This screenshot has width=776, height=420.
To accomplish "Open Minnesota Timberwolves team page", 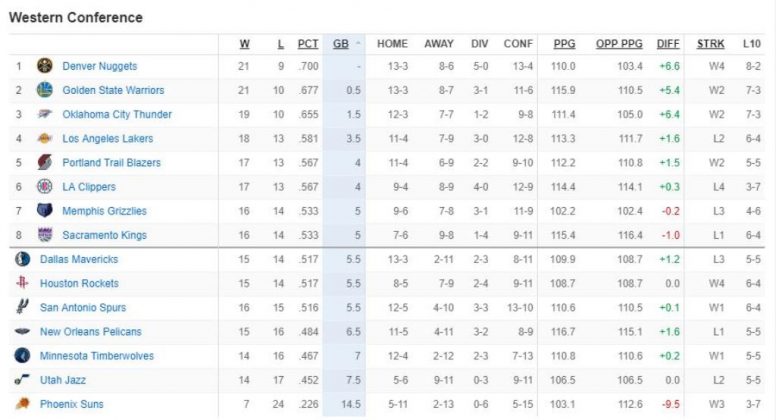I will pos(97,356).
